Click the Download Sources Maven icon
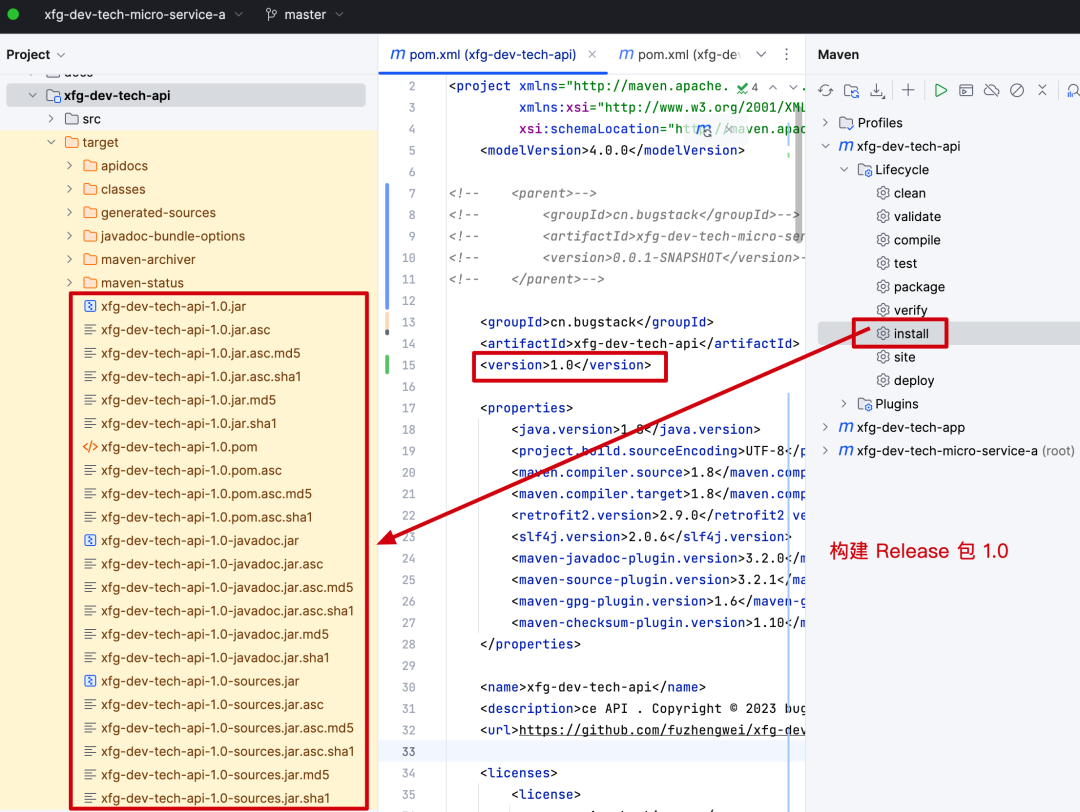 tap(877, 90)
